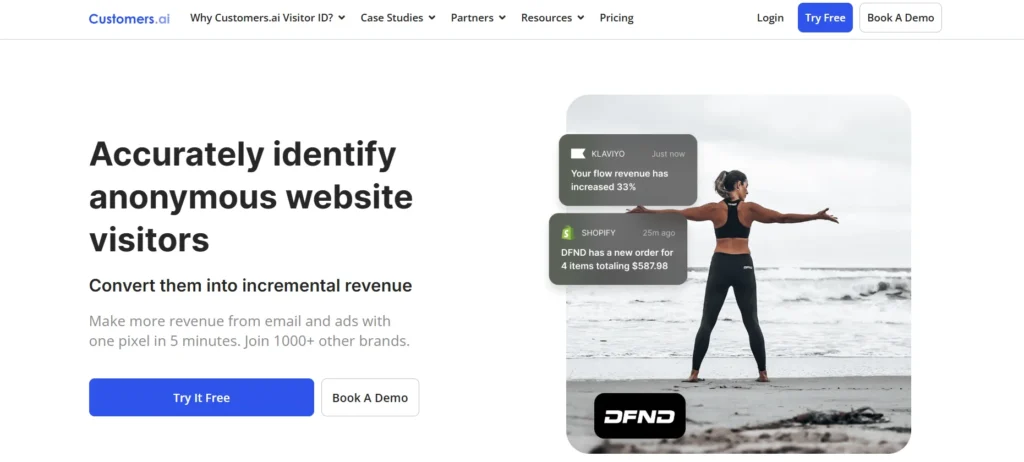
Task: Click the Klaviyo flag icon
Action: tap(578, 154)
